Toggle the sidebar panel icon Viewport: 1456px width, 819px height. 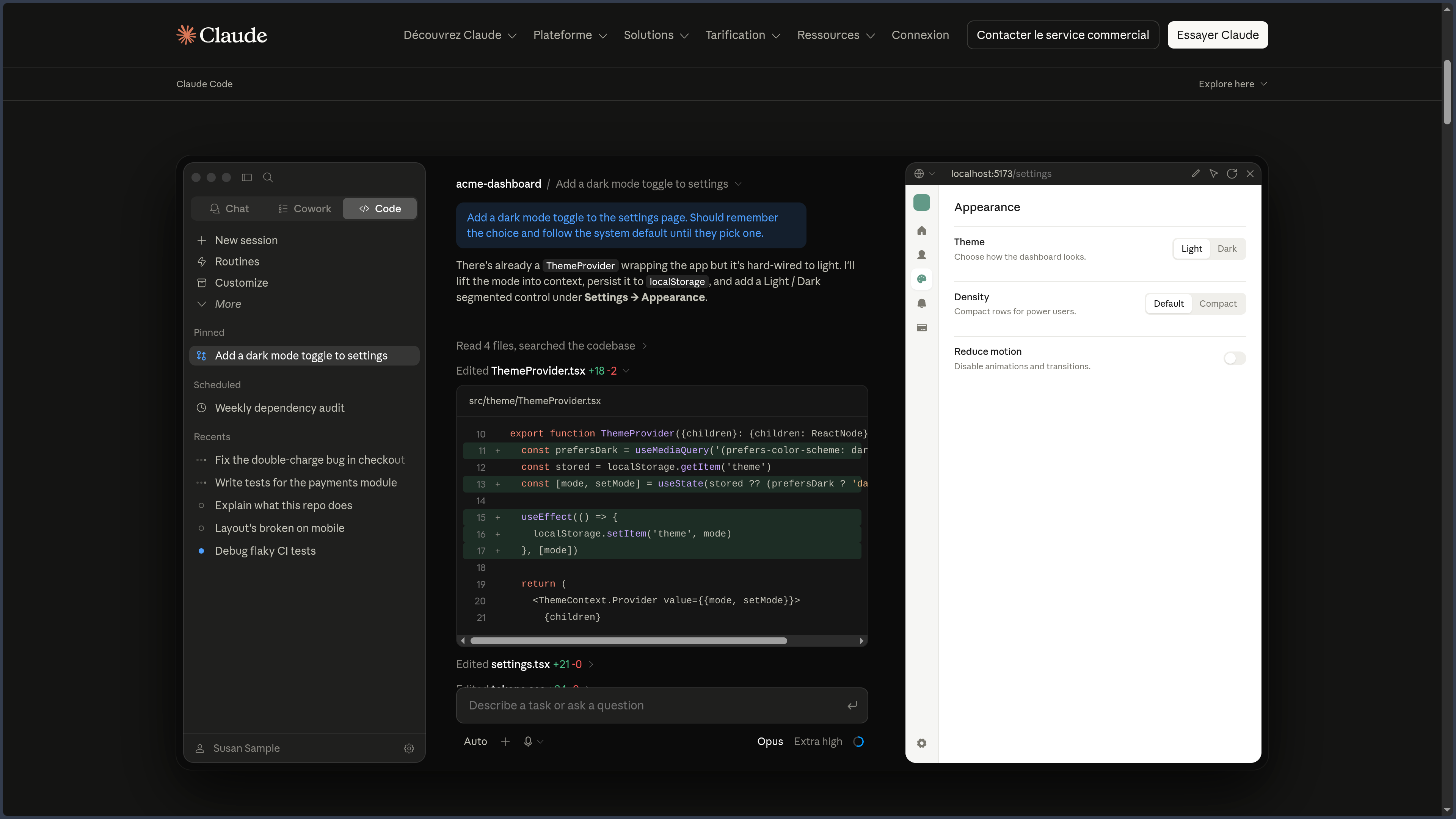pyautogui.click(x=246, y=177)
